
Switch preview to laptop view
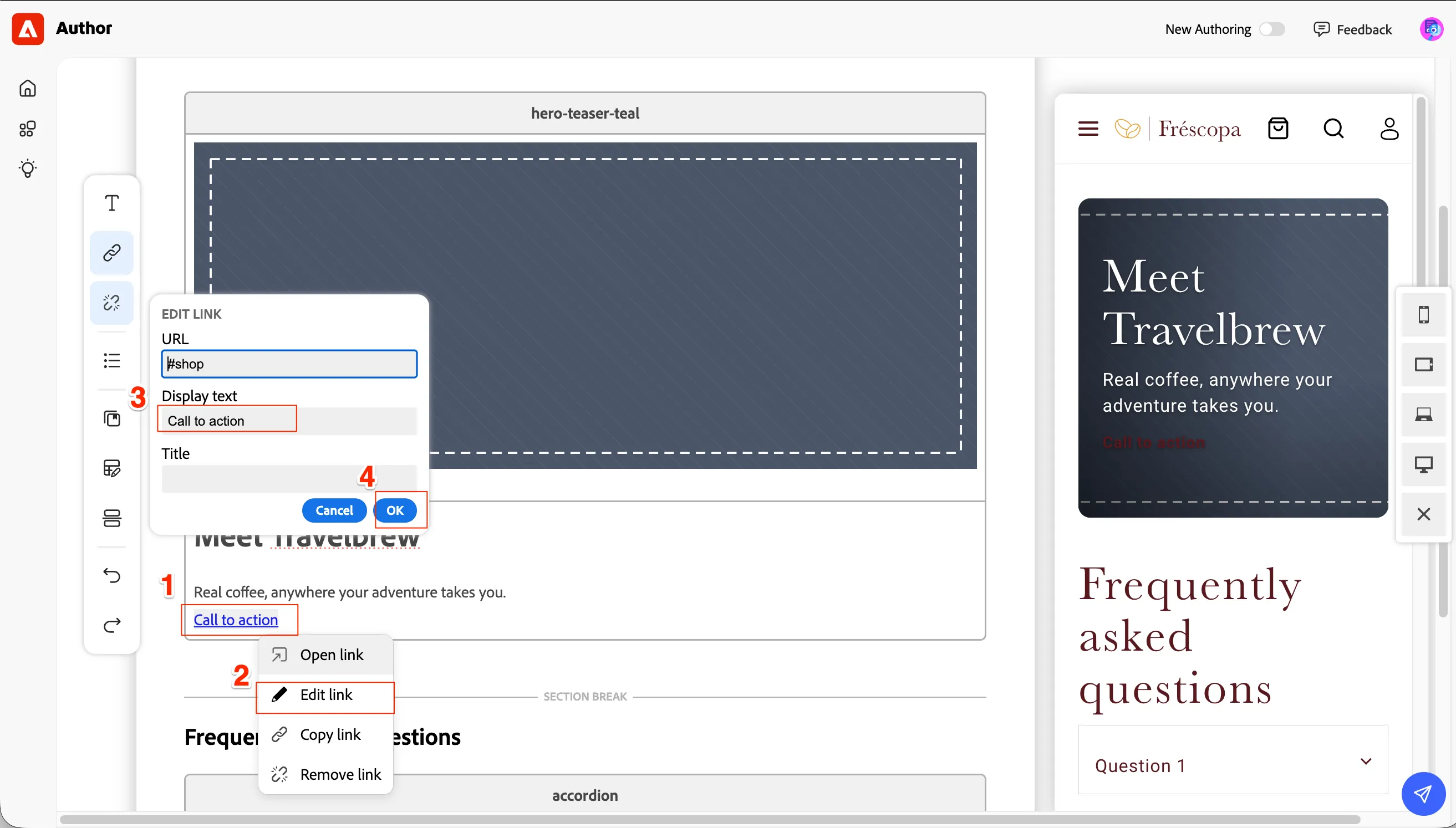click(x=1424, y=415)
